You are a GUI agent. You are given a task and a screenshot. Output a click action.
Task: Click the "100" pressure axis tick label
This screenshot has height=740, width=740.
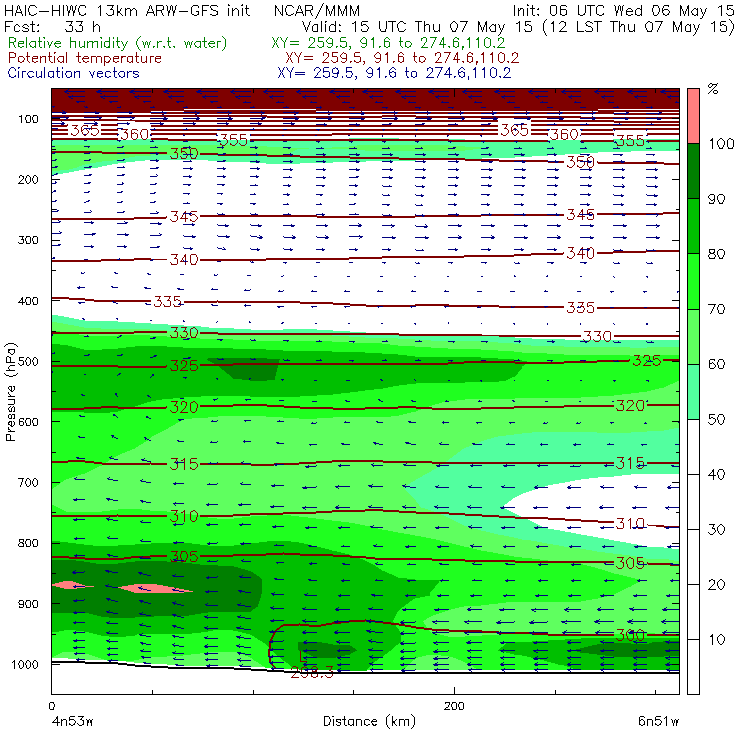pyautogui.click(x=28, y=119)
